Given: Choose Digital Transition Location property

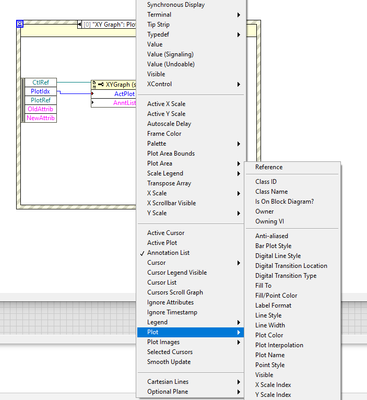Looking at the screenshot, I should [293, 266].
